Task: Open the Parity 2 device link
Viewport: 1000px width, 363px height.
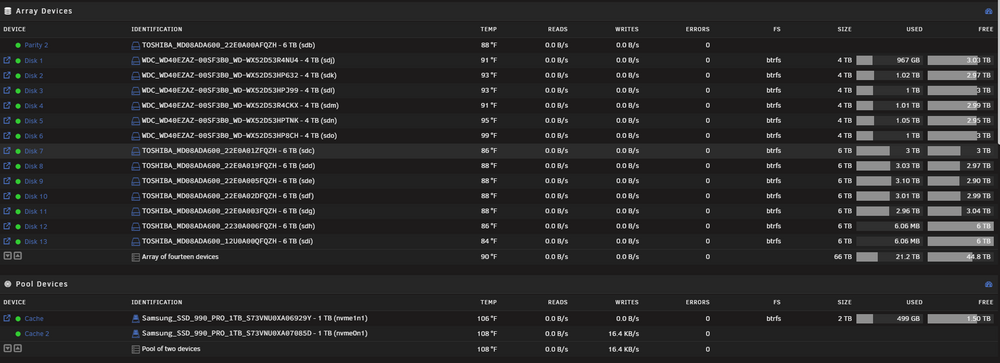Action: 36,45
